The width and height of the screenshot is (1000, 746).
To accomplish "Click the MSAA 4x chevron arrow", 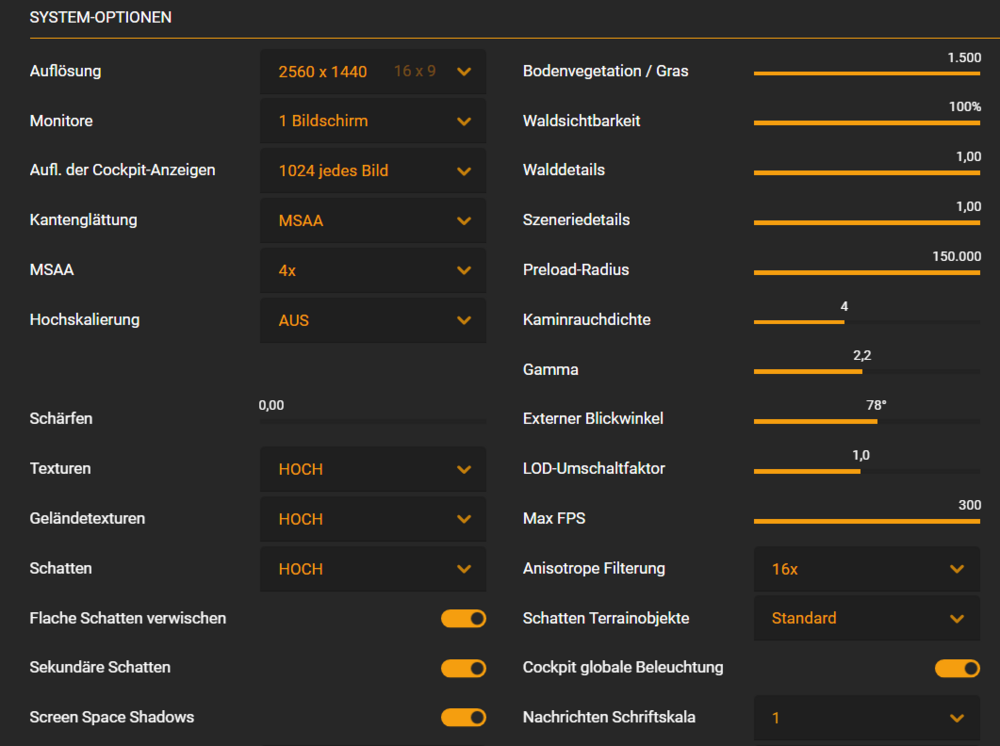I will tap(463, 271).
